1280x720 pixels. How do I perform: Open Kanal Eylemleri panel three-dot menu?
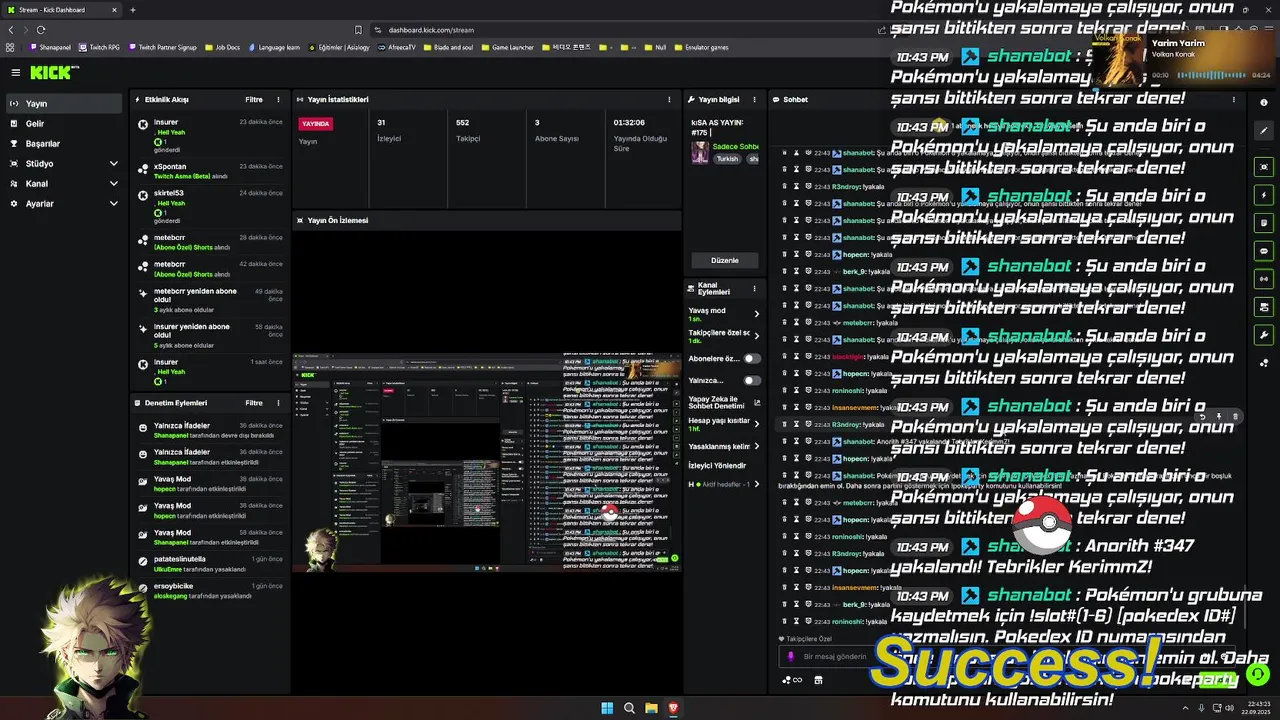coord(754,289)
